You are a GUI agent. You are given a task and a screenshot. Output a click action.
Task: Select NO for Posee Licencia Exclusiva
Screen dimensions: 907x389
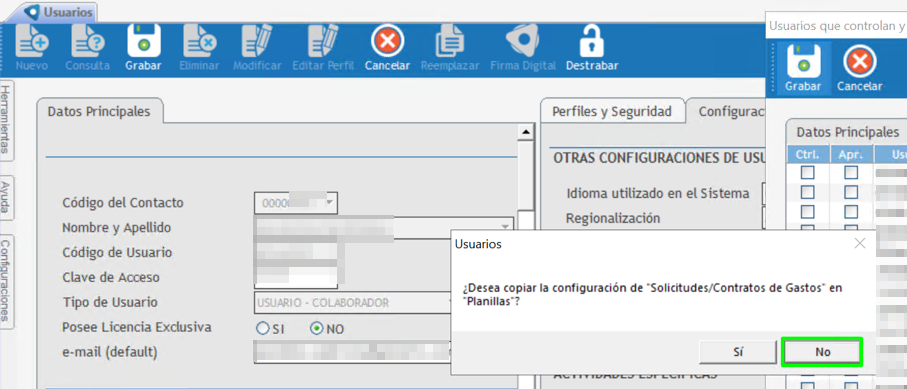316,329
